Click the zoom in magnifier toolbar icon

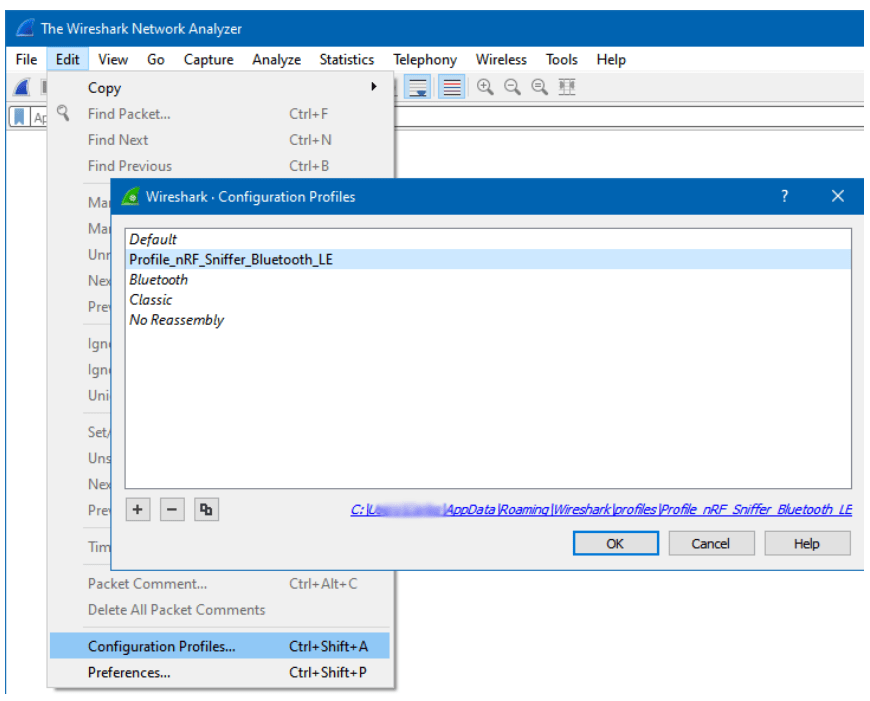point(485,87)
